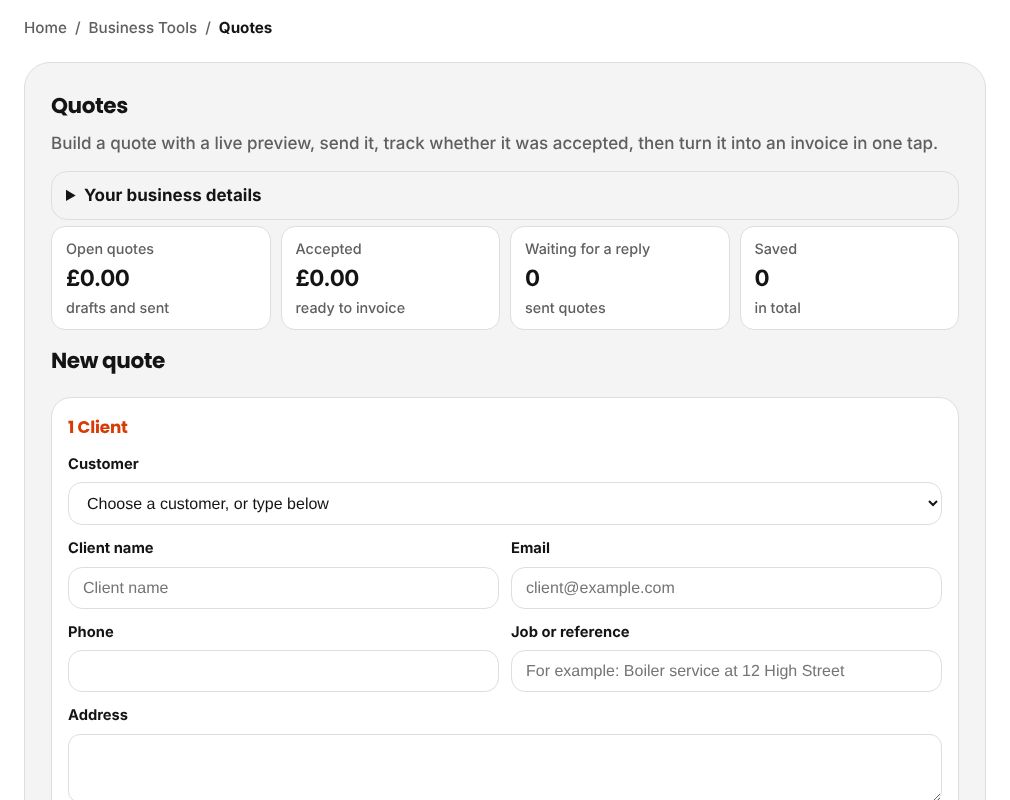Viewport: 1010px width, 800px height.
Task: Click the Customer field label
Action: pyautogui.click(x=103, y=464)
